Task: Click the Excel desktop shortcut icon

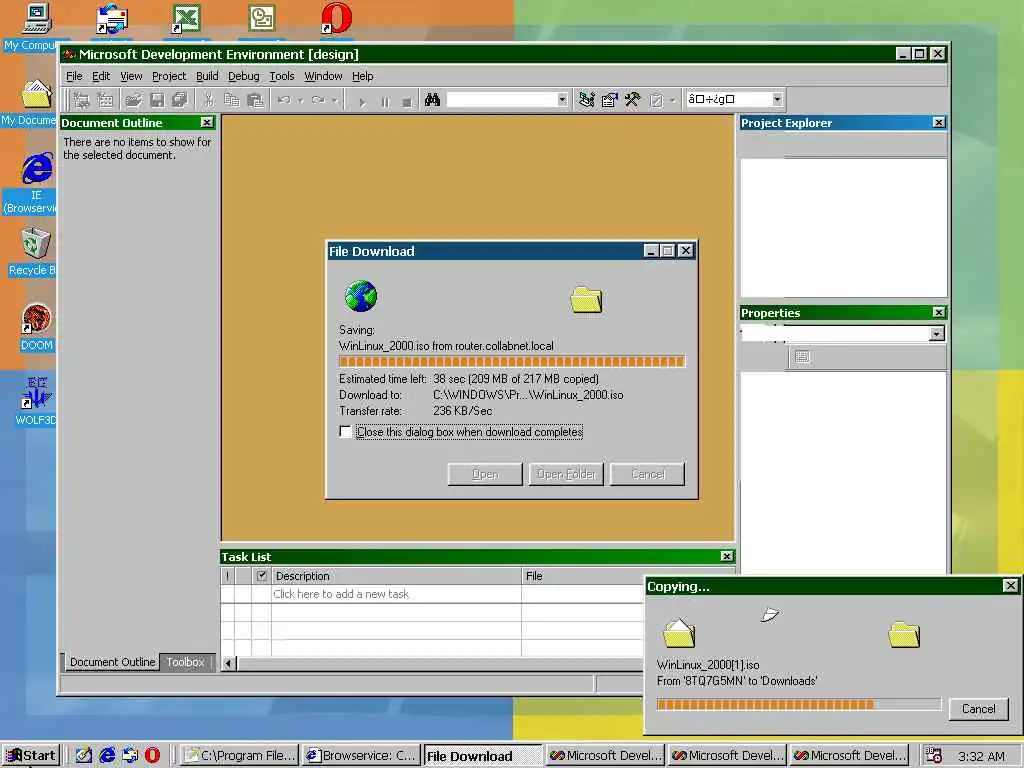Action: coord(186,18)
